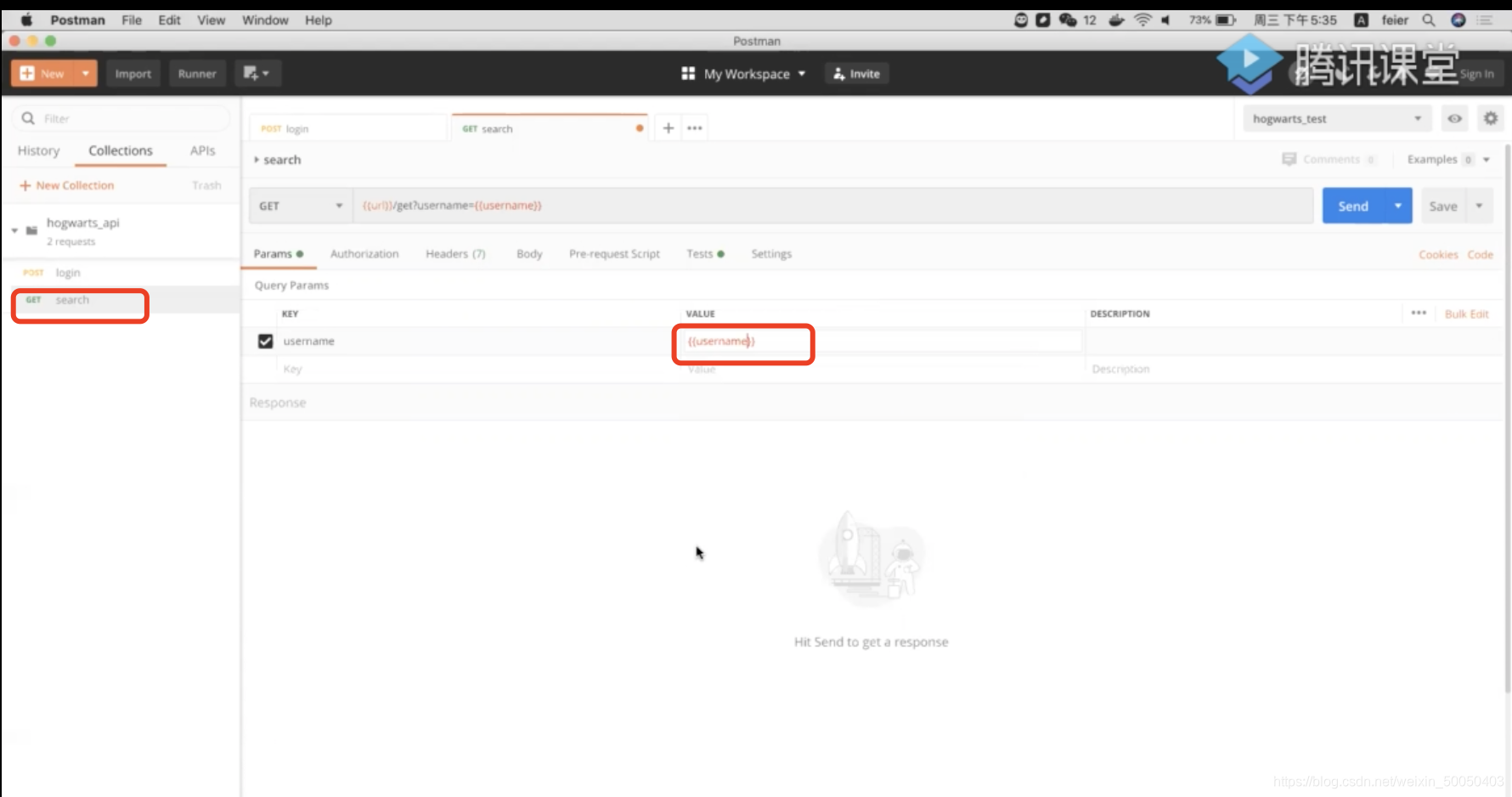The height and width of the screenshot is (797, 1512).
Task: Click the Bulk Edit link
Action: tap(1466, 314)
